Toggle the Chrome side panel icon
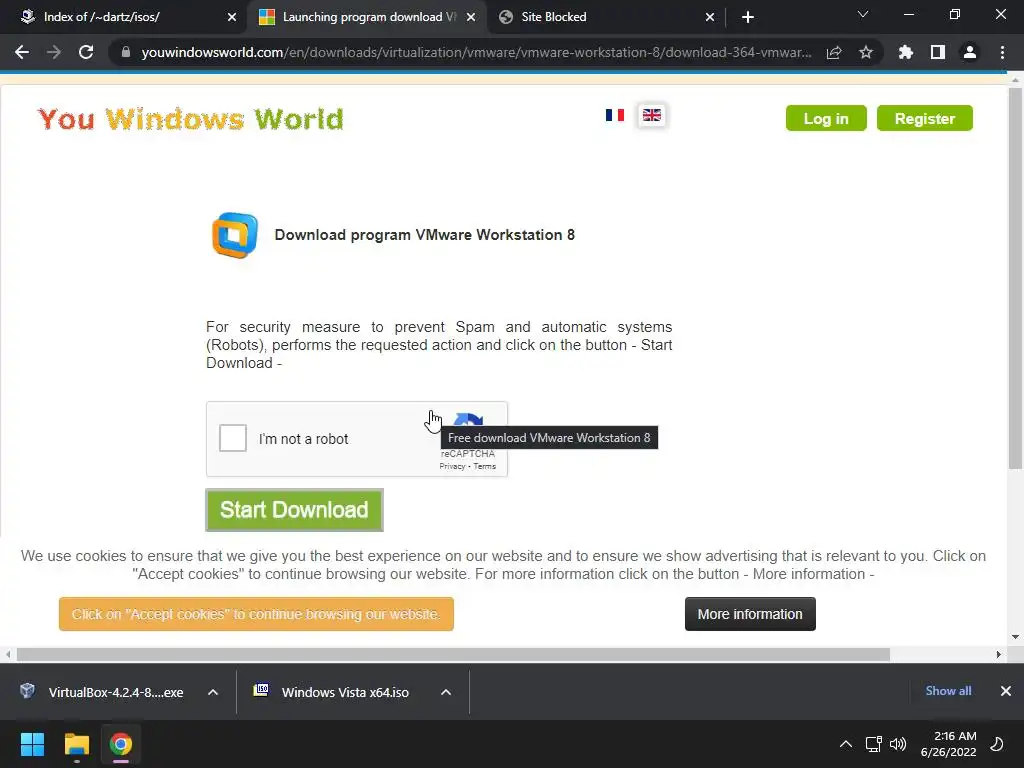The height and width of the screenshot is (768, 1024). [x=938, y=52]
